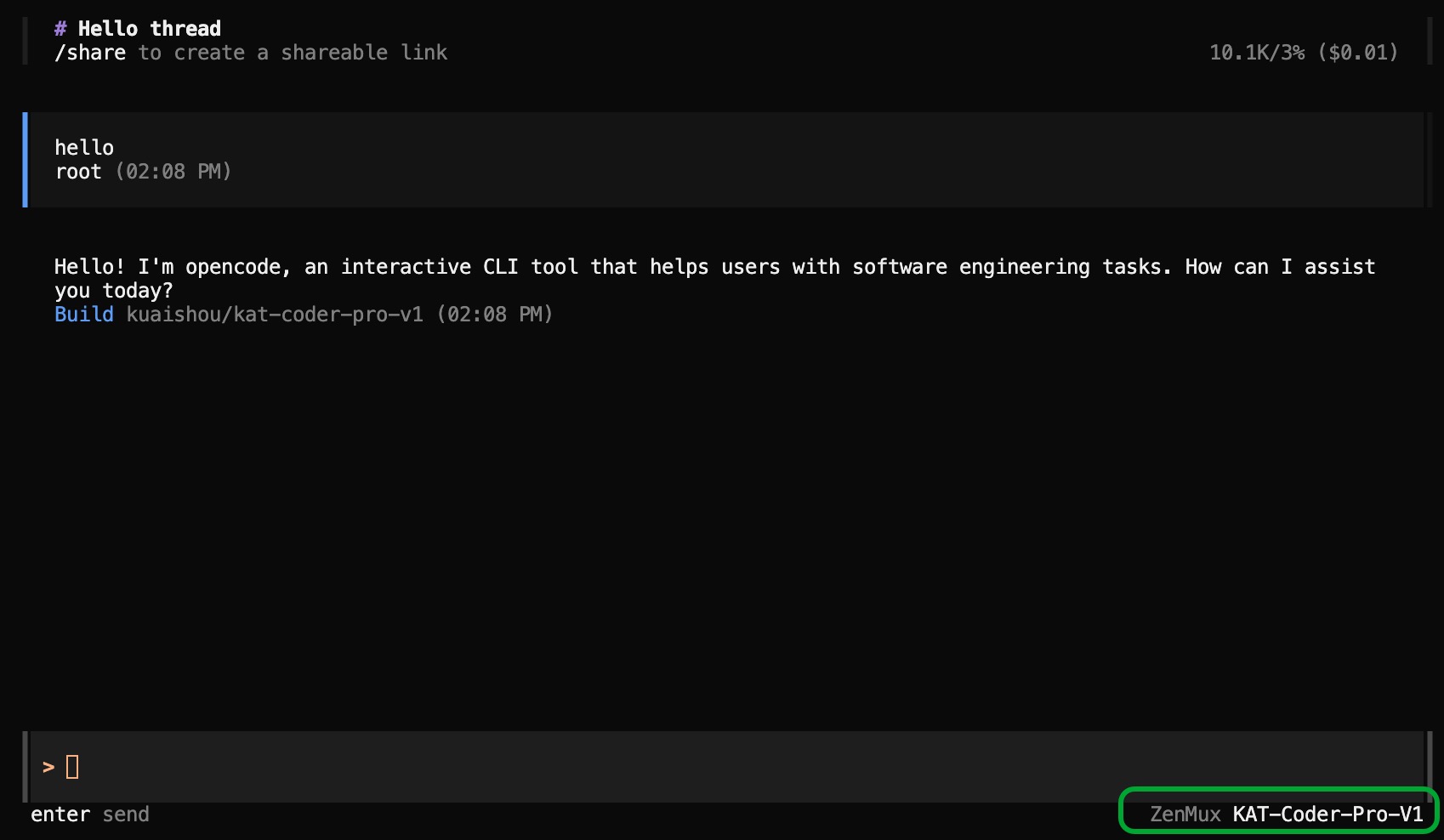Select the Hello thread header tab
The height and width of the screenshot is (840, 1444).
click(x=136, y=28)
